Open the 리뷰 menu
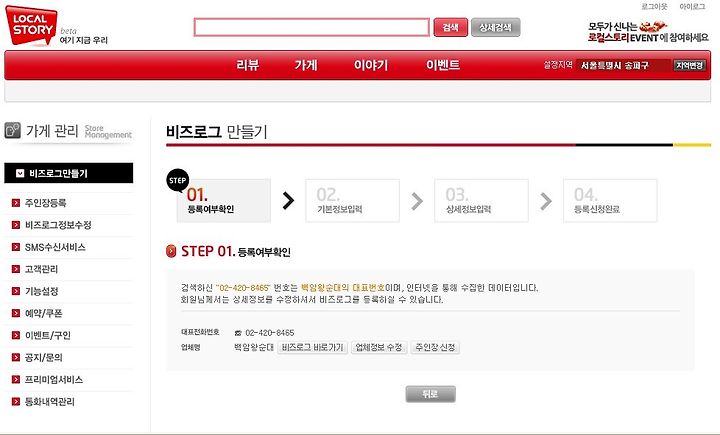 (248, 65)
